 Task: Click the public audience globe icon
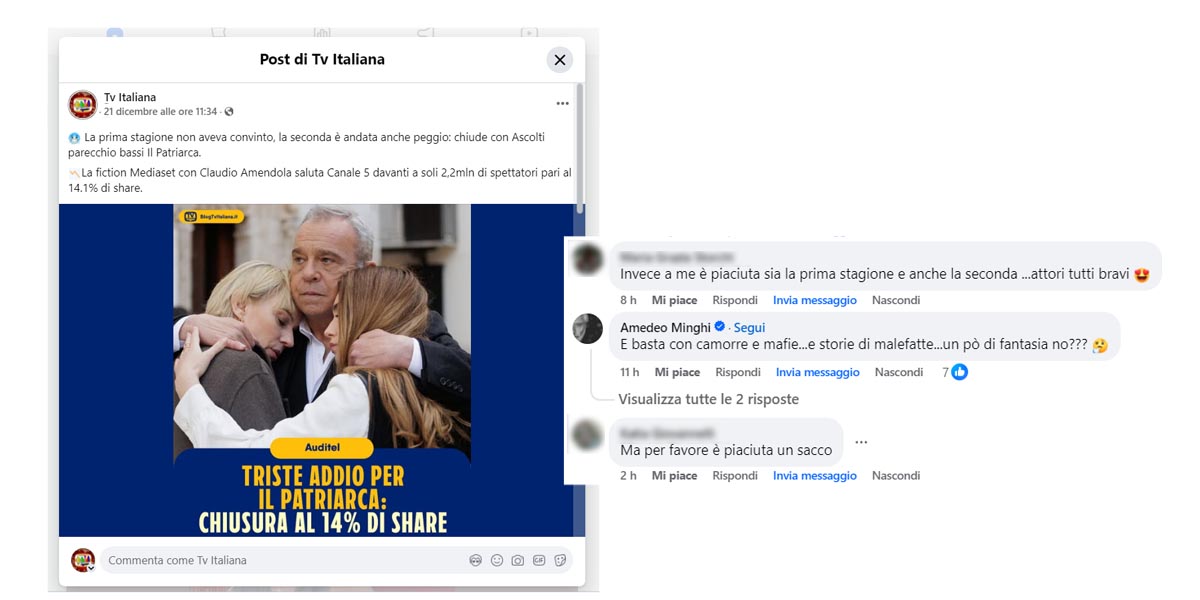[x=229, y=112]
